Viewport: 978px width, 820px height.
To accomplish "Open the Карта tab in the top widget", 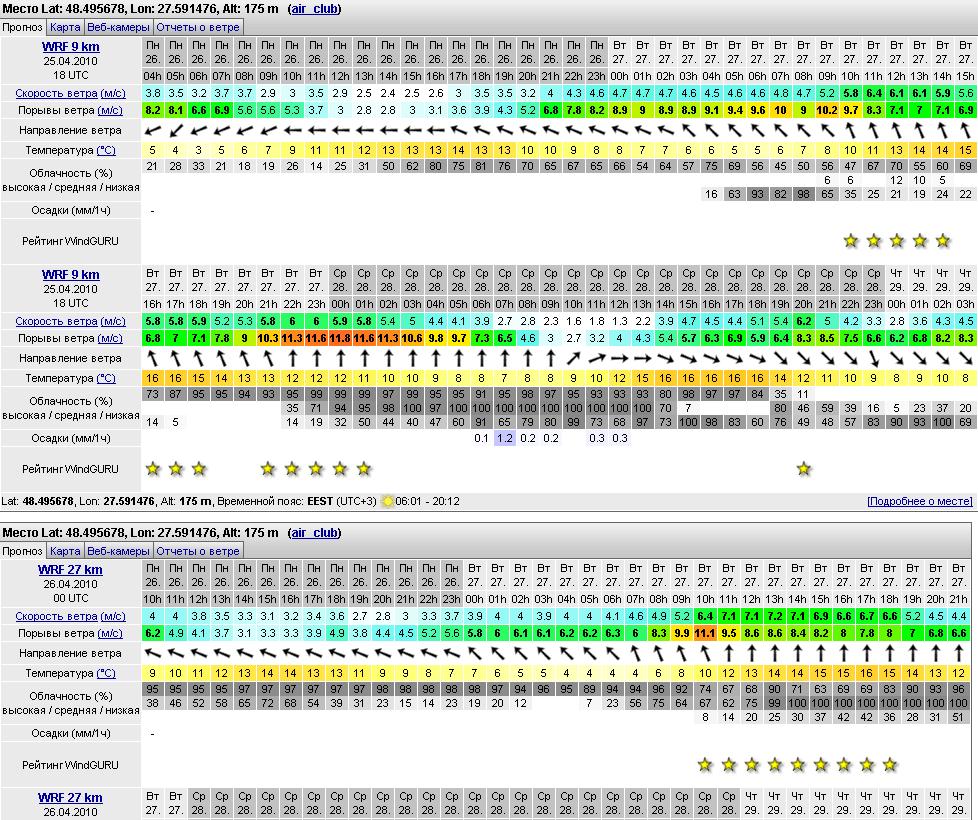I will (65, 27).
